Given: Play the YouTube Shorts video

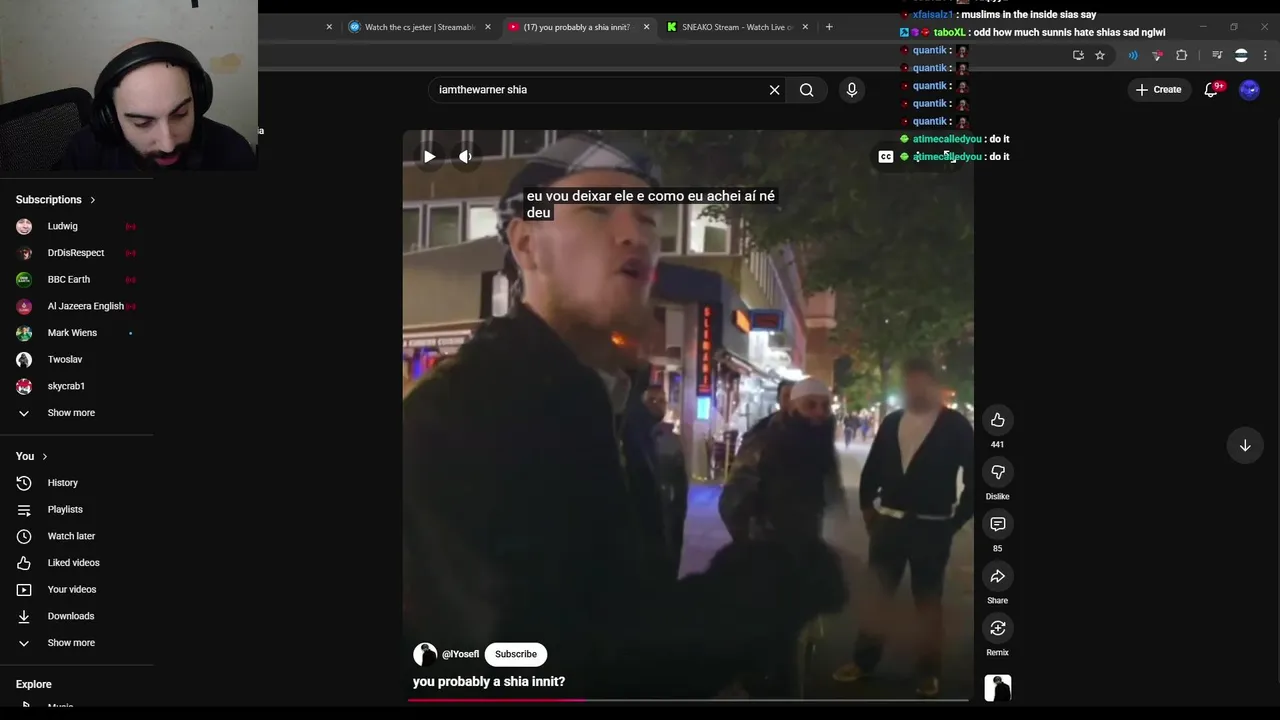Looking at the screenshot, I should pyautogui.click(x=429, y=156).
